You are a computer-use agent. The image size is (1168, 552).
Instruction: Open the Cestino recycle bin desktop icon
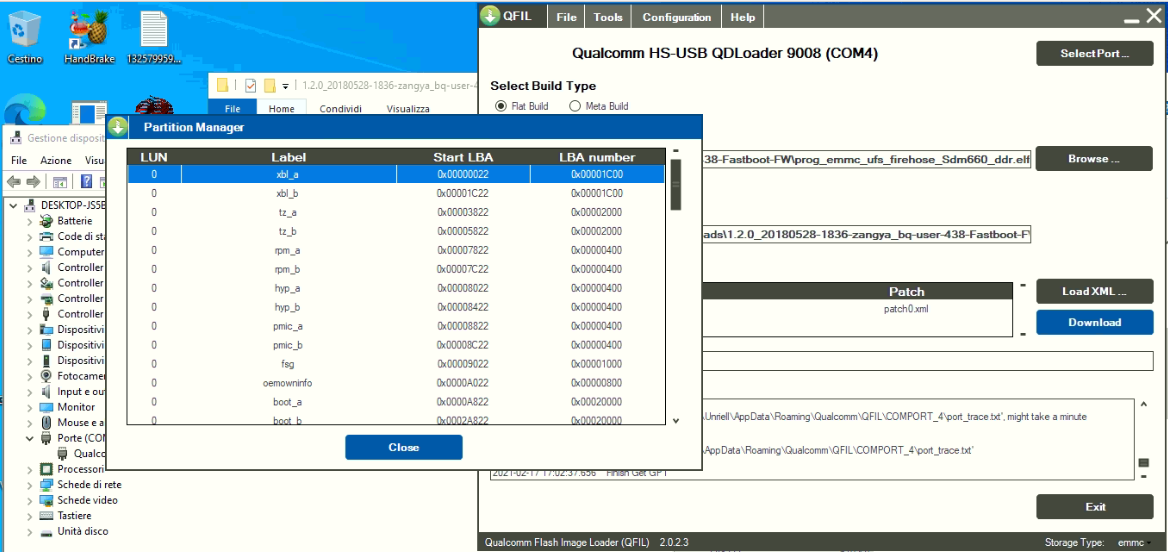coord(25,39)
